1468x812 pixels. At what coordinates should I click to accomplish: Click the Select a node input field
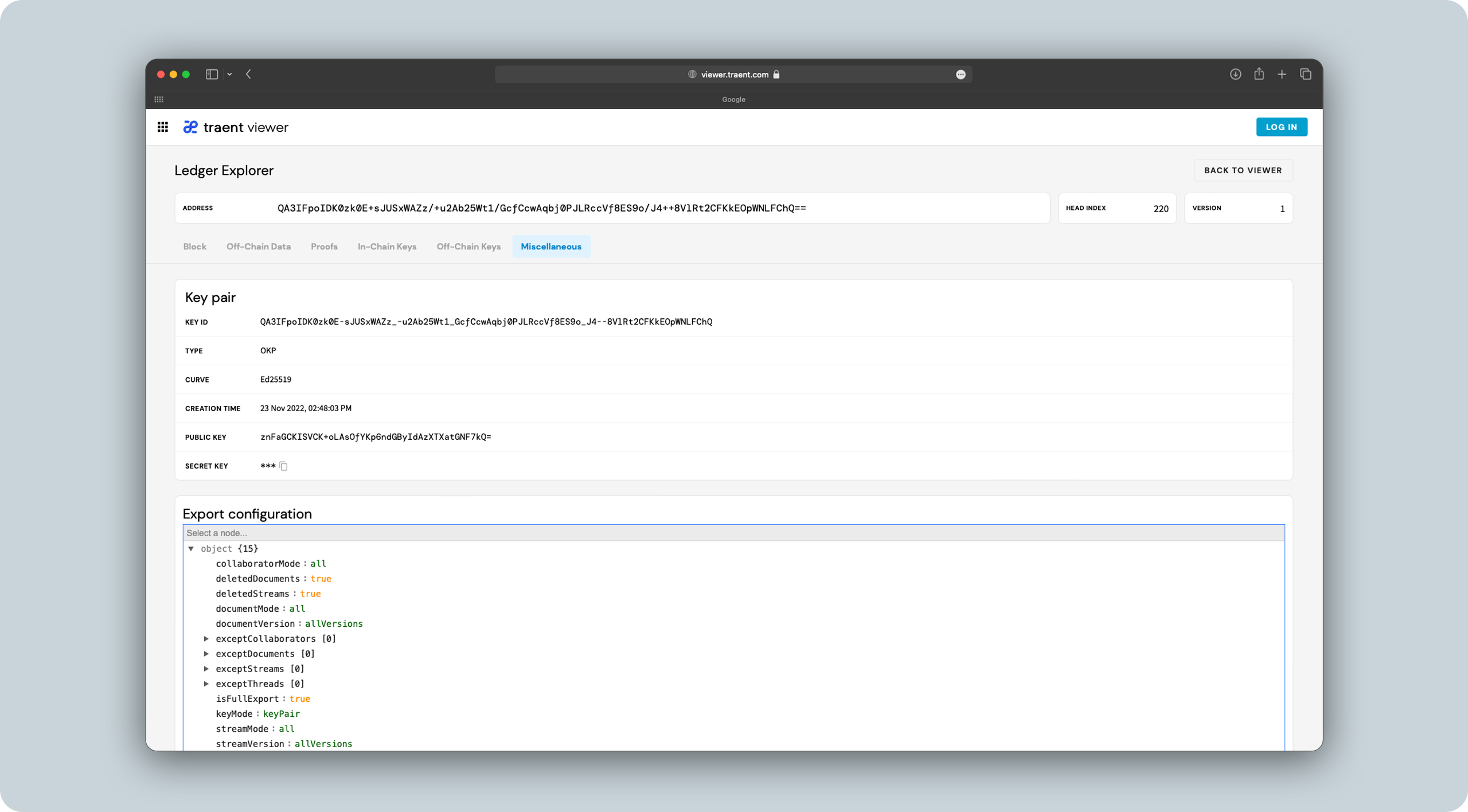(x=401, y=533)
